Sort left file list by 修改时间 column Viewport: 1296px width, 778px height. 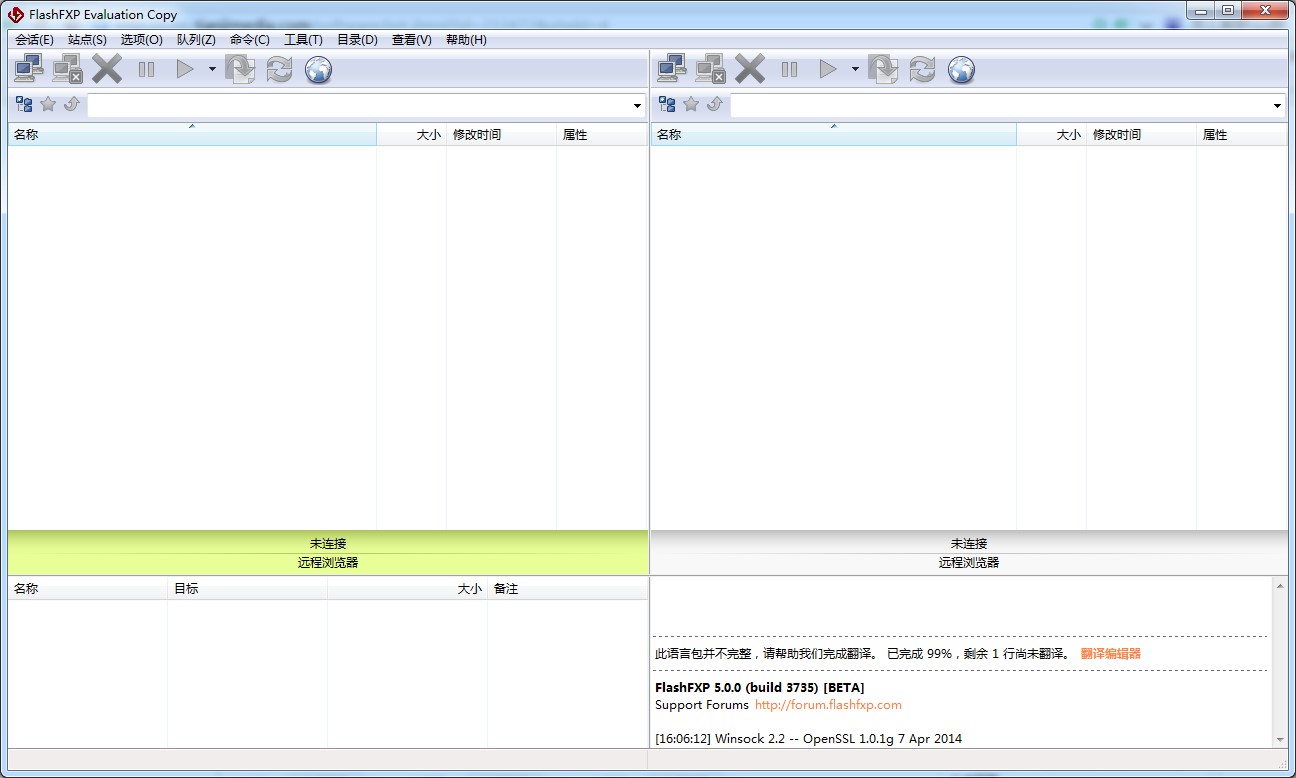(501, 134)
